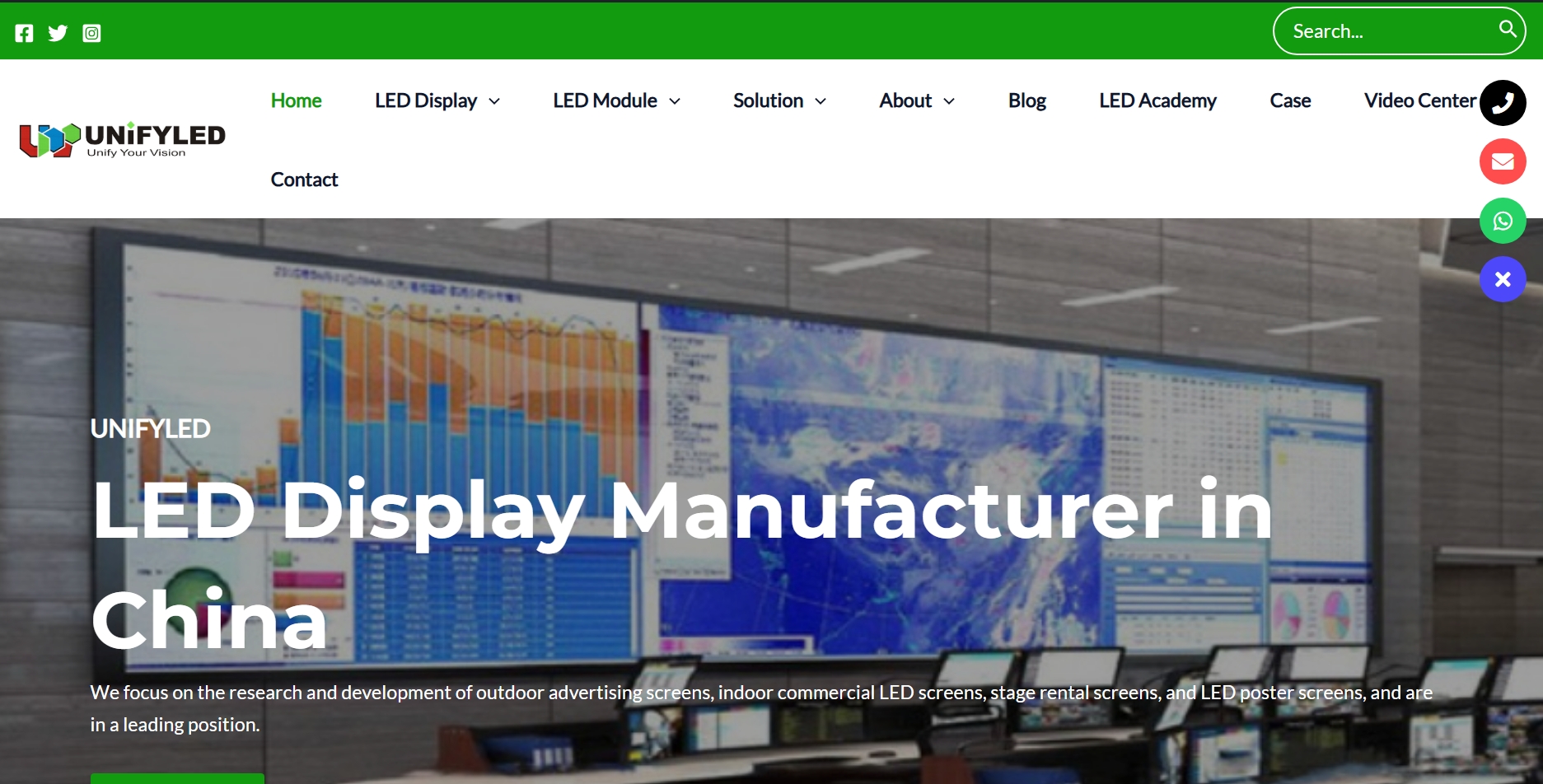The height and width of the screenshot is (784, 1543).
Task: Open the Video Center page
Action: [1419, 100]
